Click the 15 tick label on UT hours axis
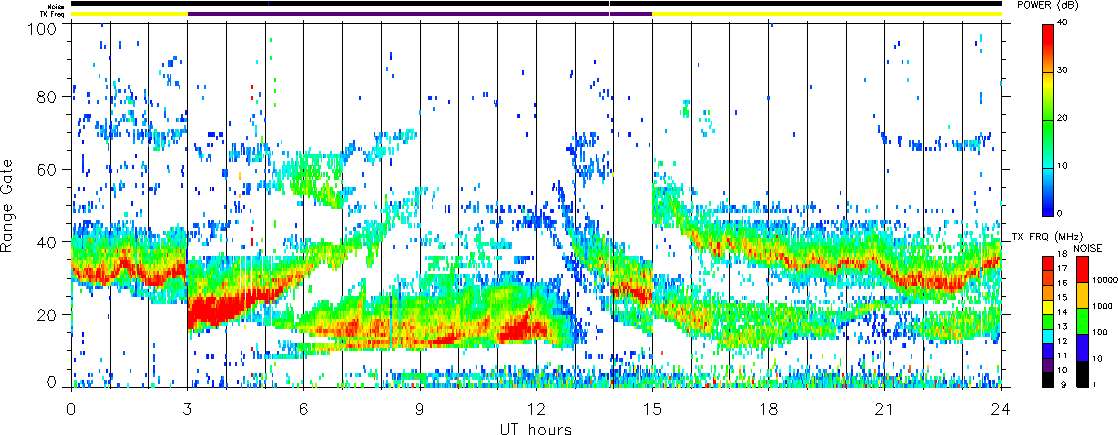The image size is (1118, 435). pos(652,410)
